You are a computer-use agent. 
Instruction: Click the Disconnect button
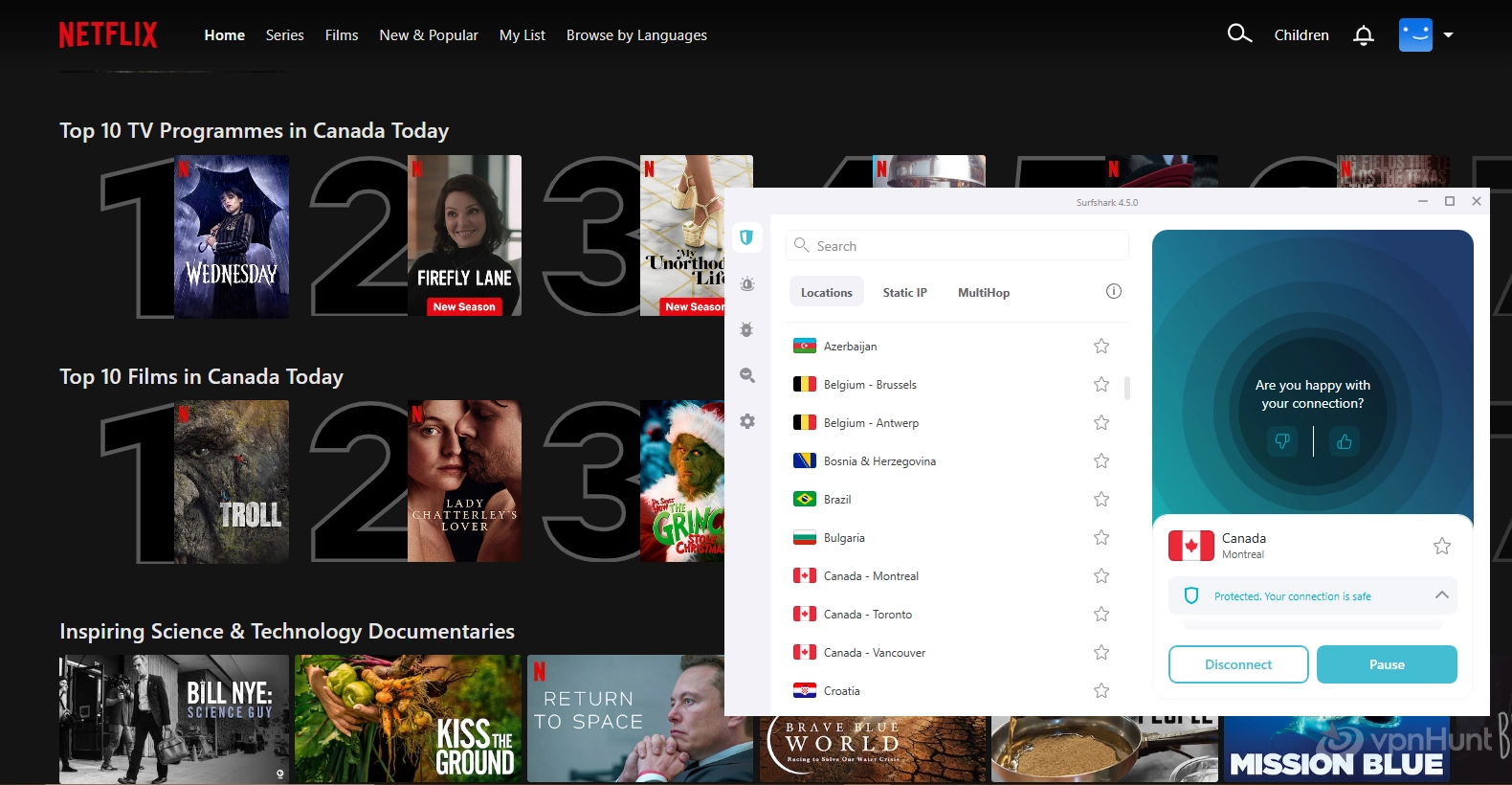(x=1238, y=664)
